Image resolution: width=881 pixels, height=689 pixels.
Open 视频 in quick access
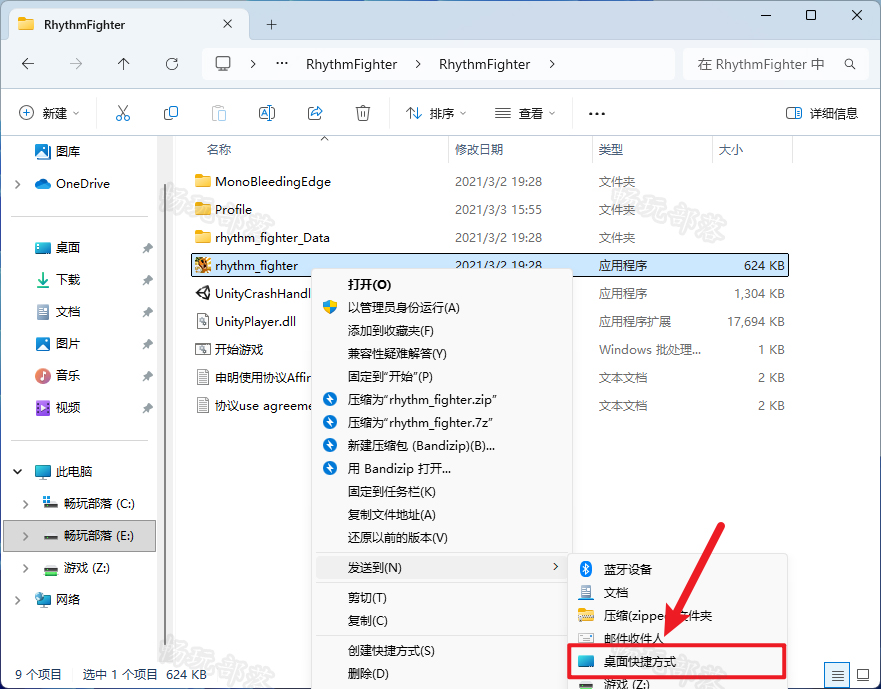58,407
